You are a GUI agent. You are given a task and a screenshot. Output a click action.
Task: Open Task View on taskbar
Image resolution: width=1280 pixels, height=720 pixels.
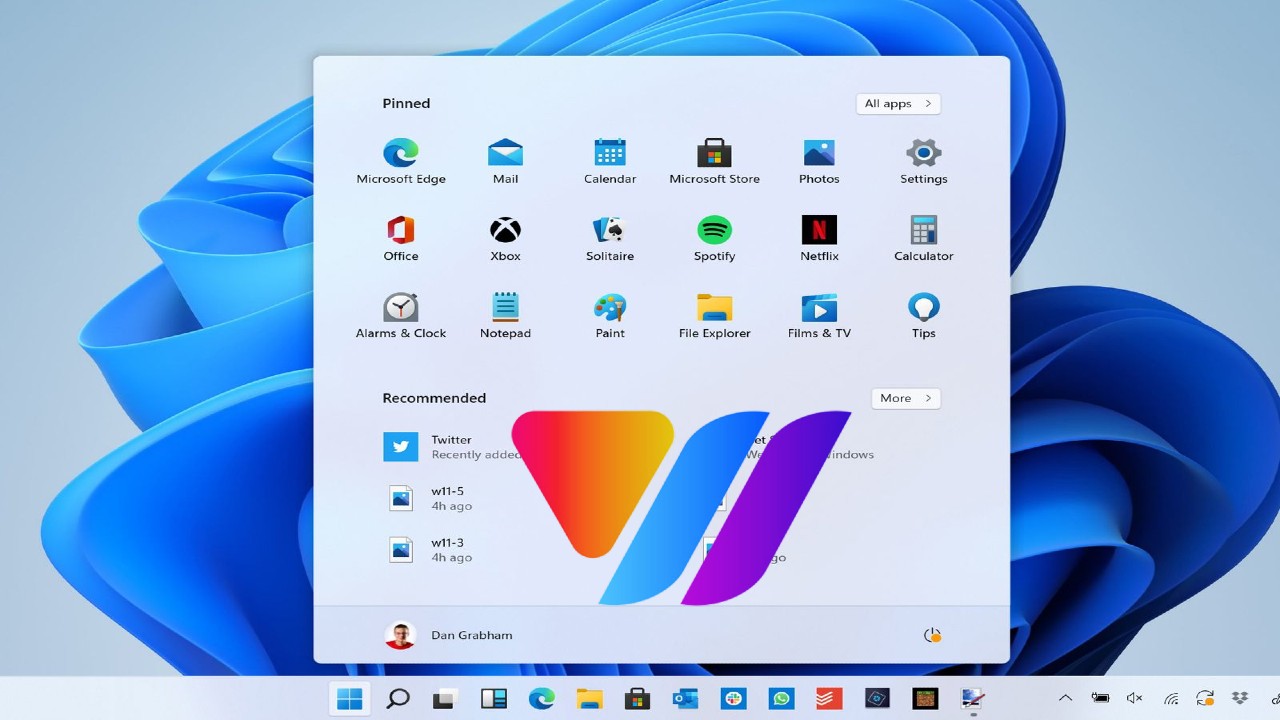[x=445, y=699]
